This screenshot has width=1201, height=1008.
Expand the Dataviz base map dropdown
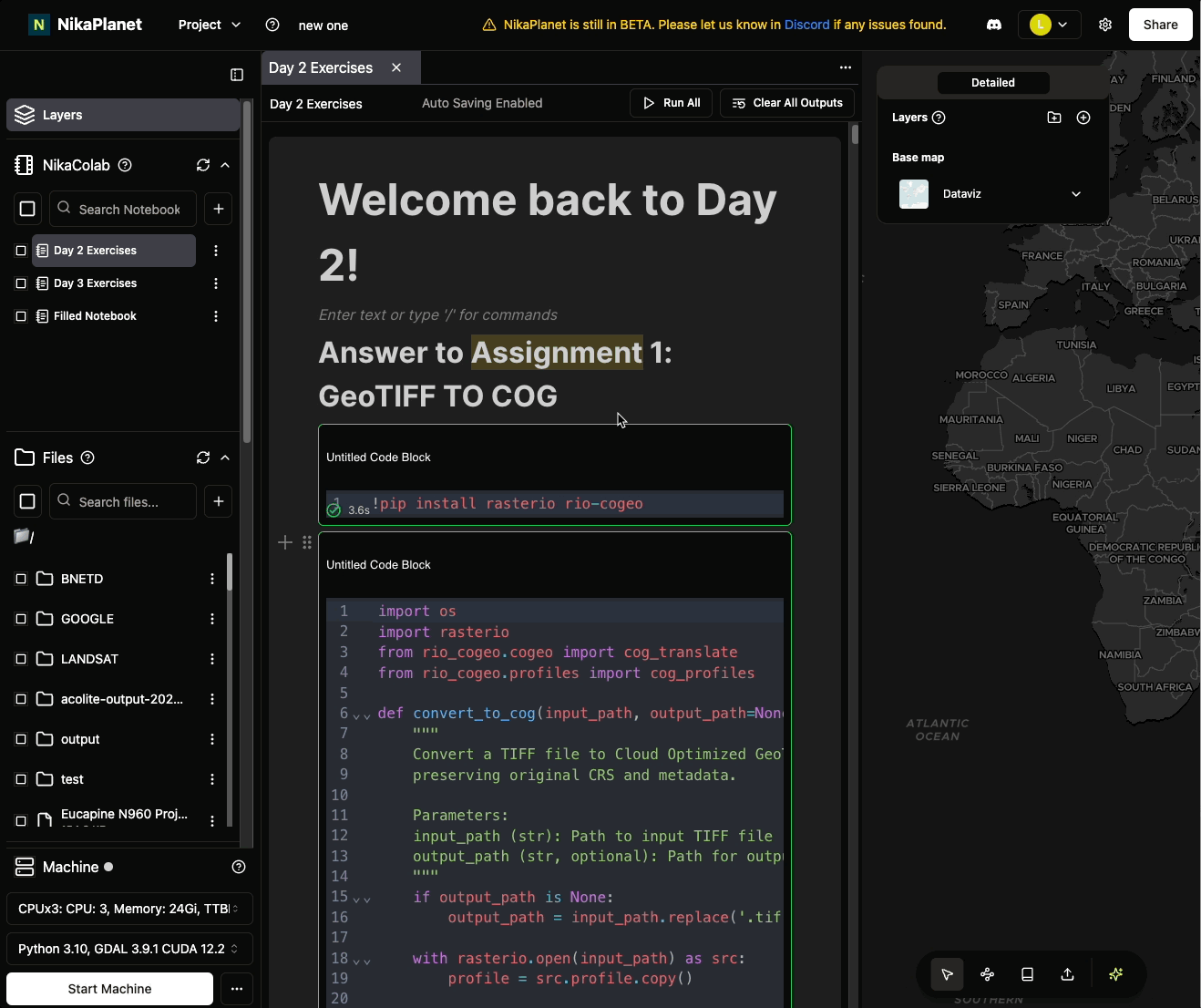1076,194
